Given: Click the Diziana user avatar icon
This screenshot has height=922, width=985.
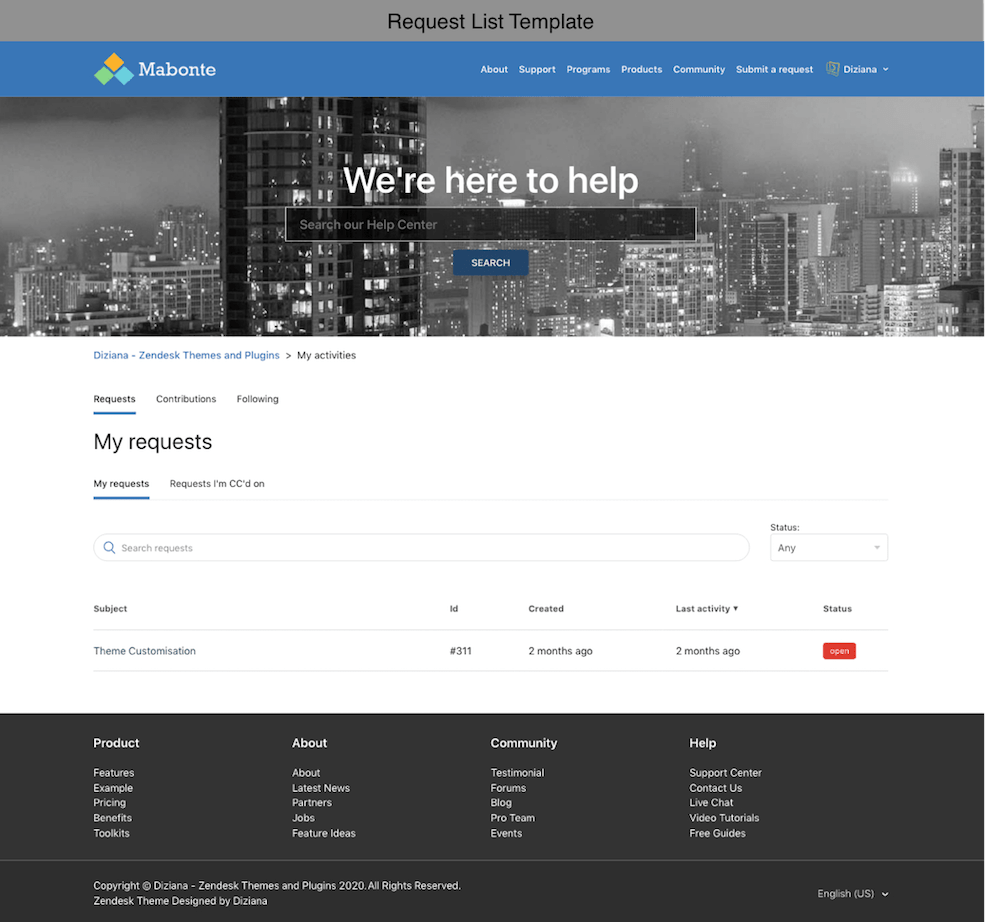Looking at the screenshot, I should click(x=833, y=69).
